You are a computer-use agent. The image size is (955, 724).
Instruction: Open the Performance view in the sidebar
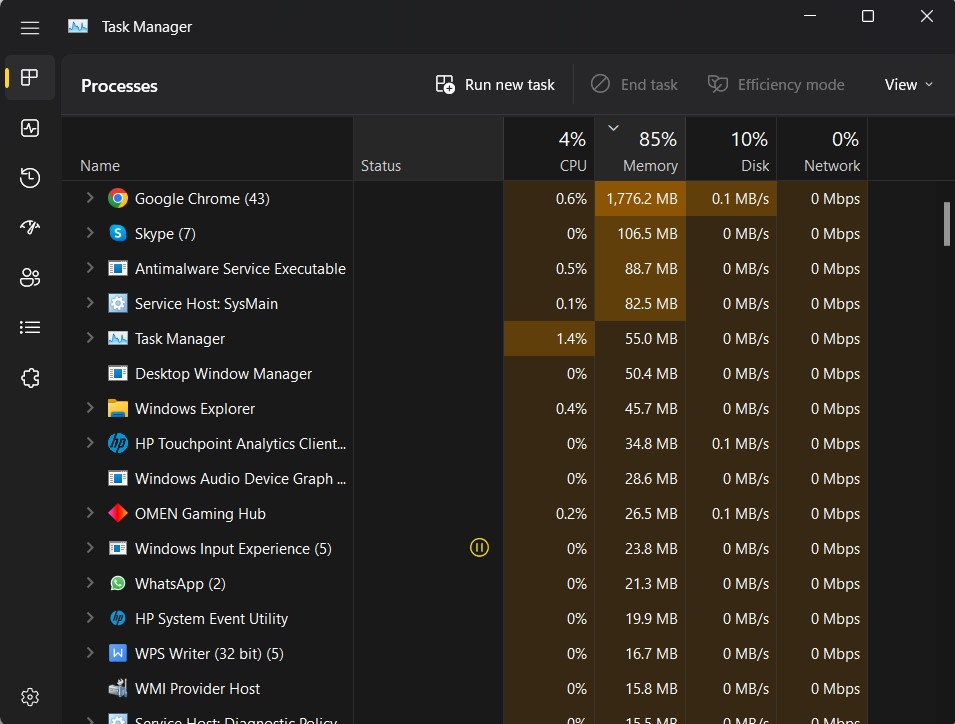(29, 128)
